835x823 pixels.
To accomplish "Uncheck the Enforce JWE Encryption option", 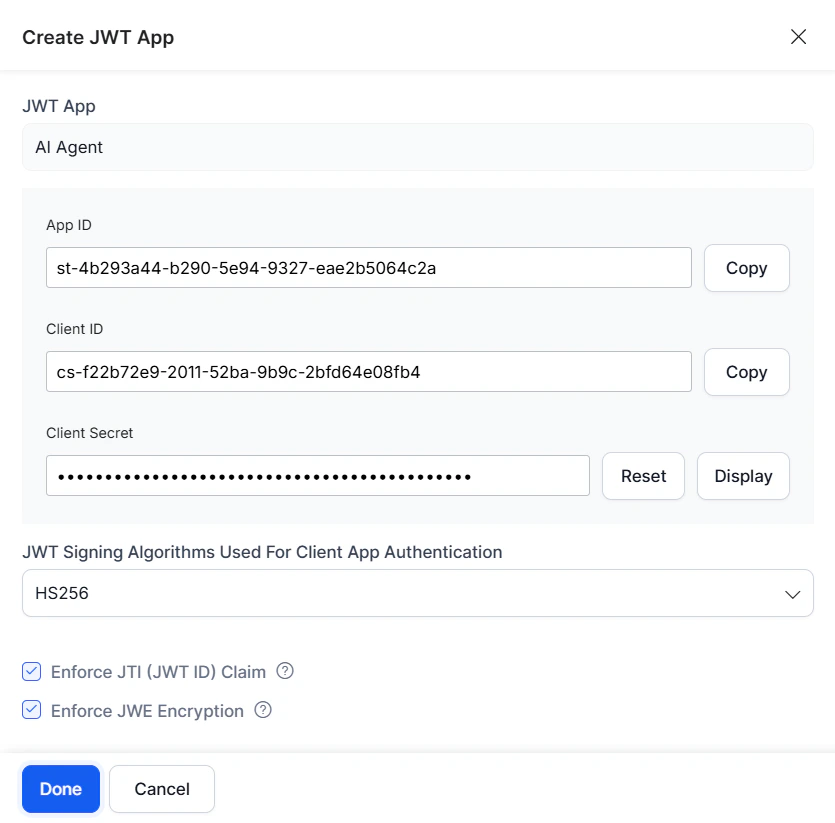I will point(31,710).
